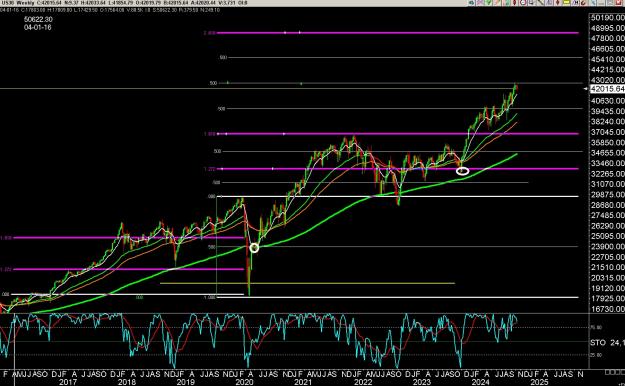Click the 48995.00 price axis label

[x=608, y=28]
